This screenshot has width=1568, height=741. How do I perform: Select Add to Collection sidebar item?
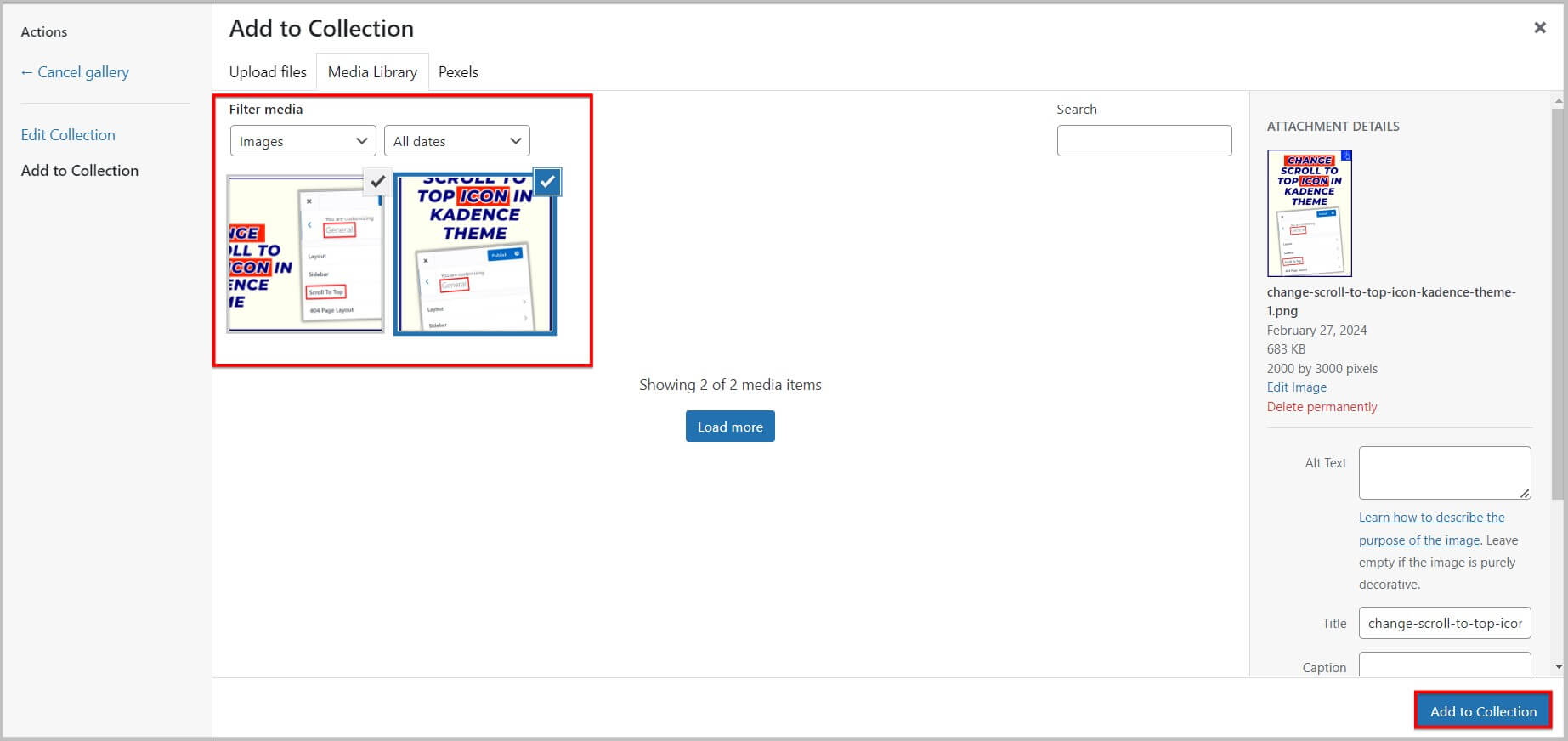point(80,171)
